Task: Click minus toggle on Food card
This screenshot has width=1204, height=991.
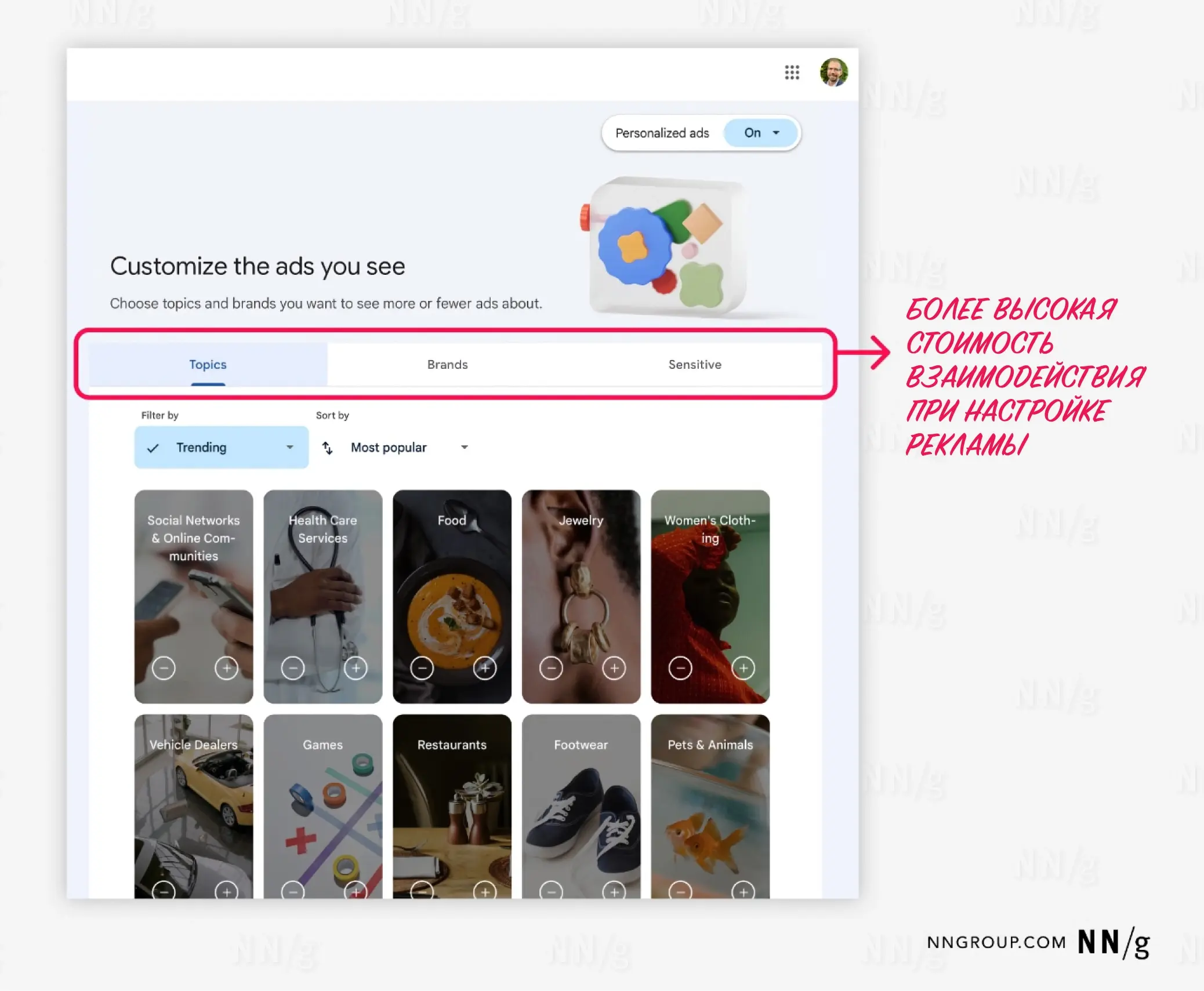Action: (422, 668)
